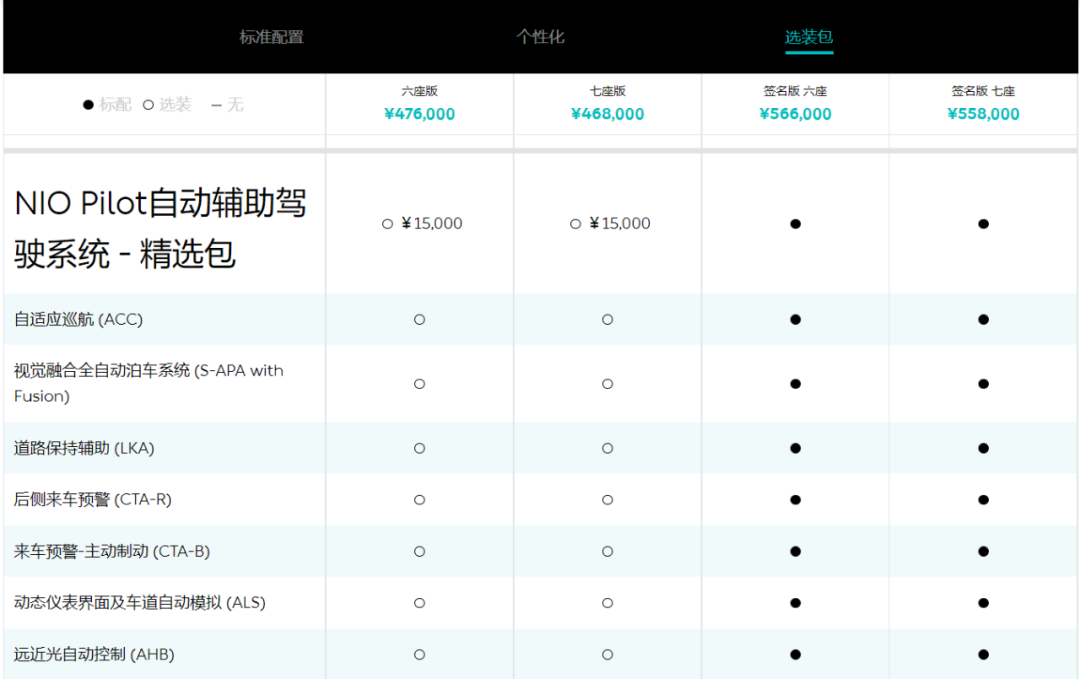
Task: Click the NIO Pilot 精选包 heading
Action: pyautogui.click(x=160, y=228)
